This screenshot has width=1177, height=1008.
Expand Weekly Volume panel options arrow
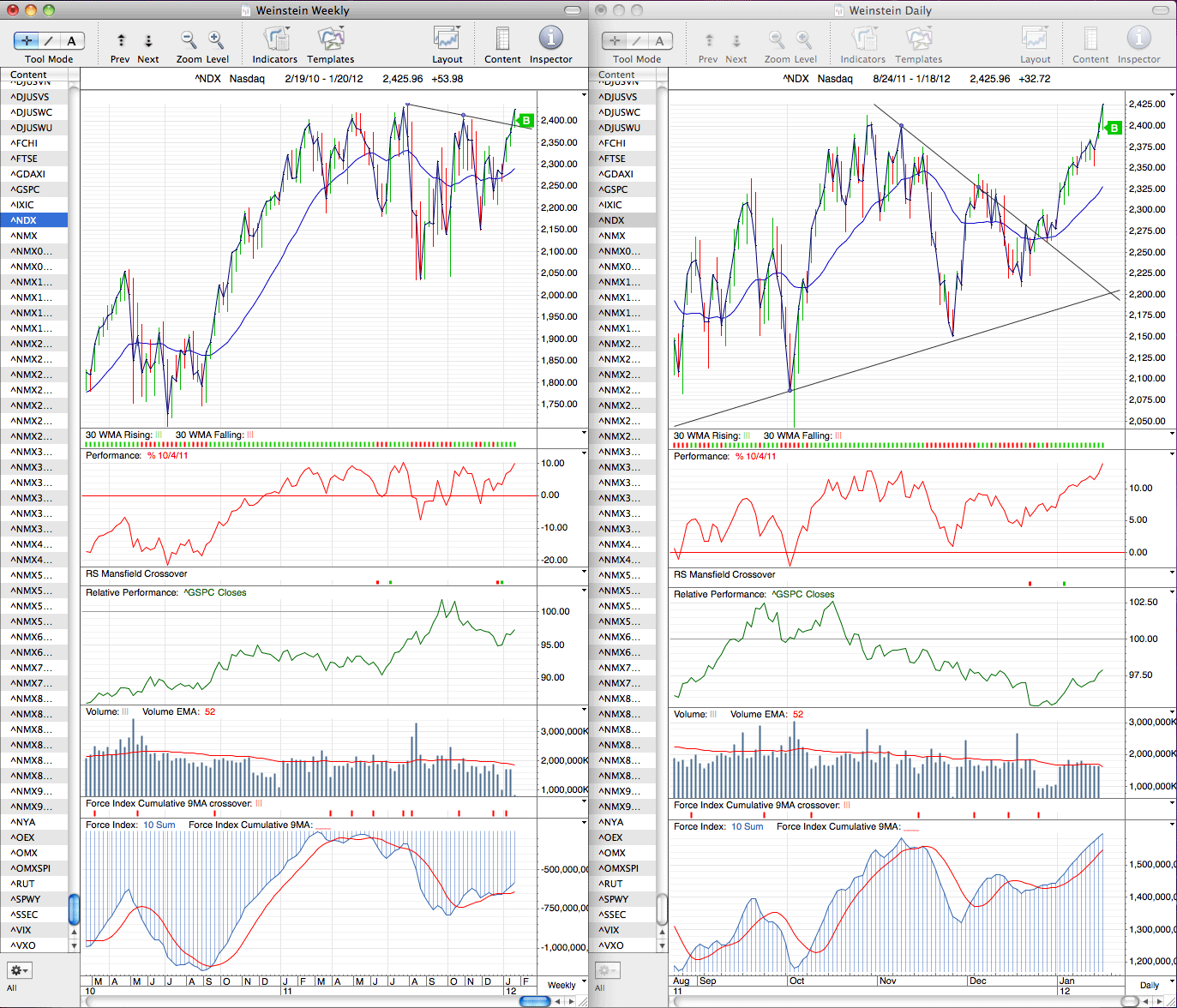(x=585, y=710)
